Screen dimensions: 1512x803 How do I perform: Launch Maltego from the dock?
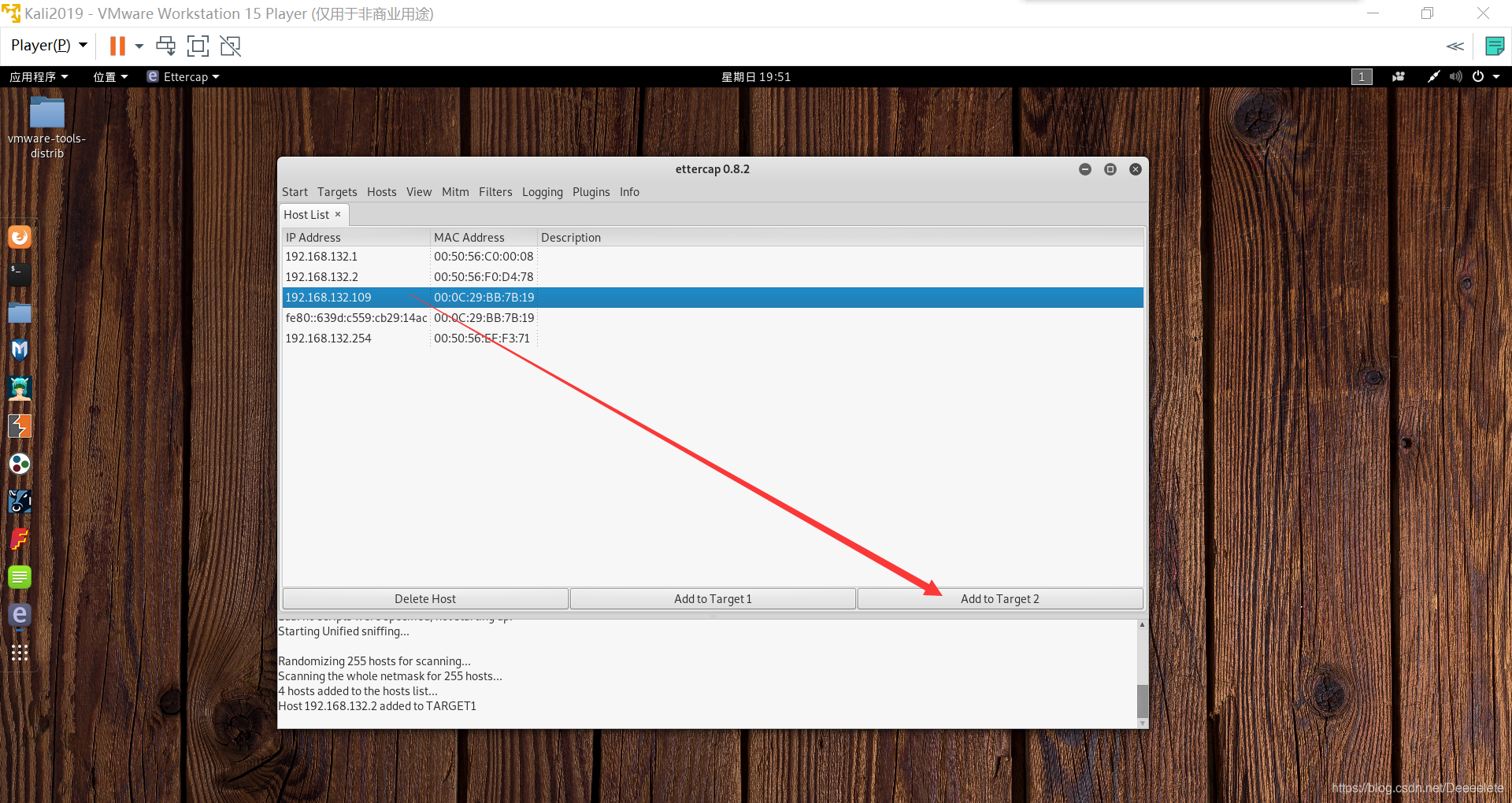(20, 501)
